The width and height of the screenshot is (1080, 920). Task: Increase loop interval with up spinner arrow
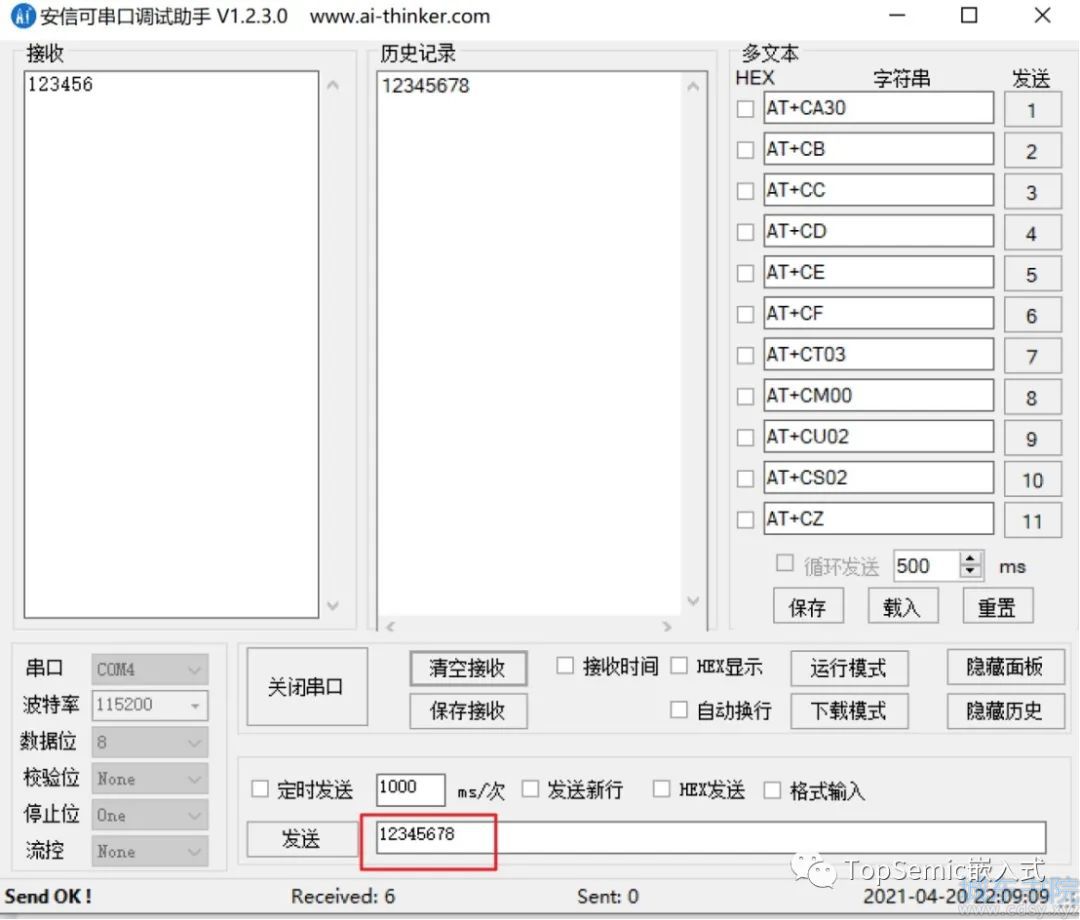(x=971, y=559)
